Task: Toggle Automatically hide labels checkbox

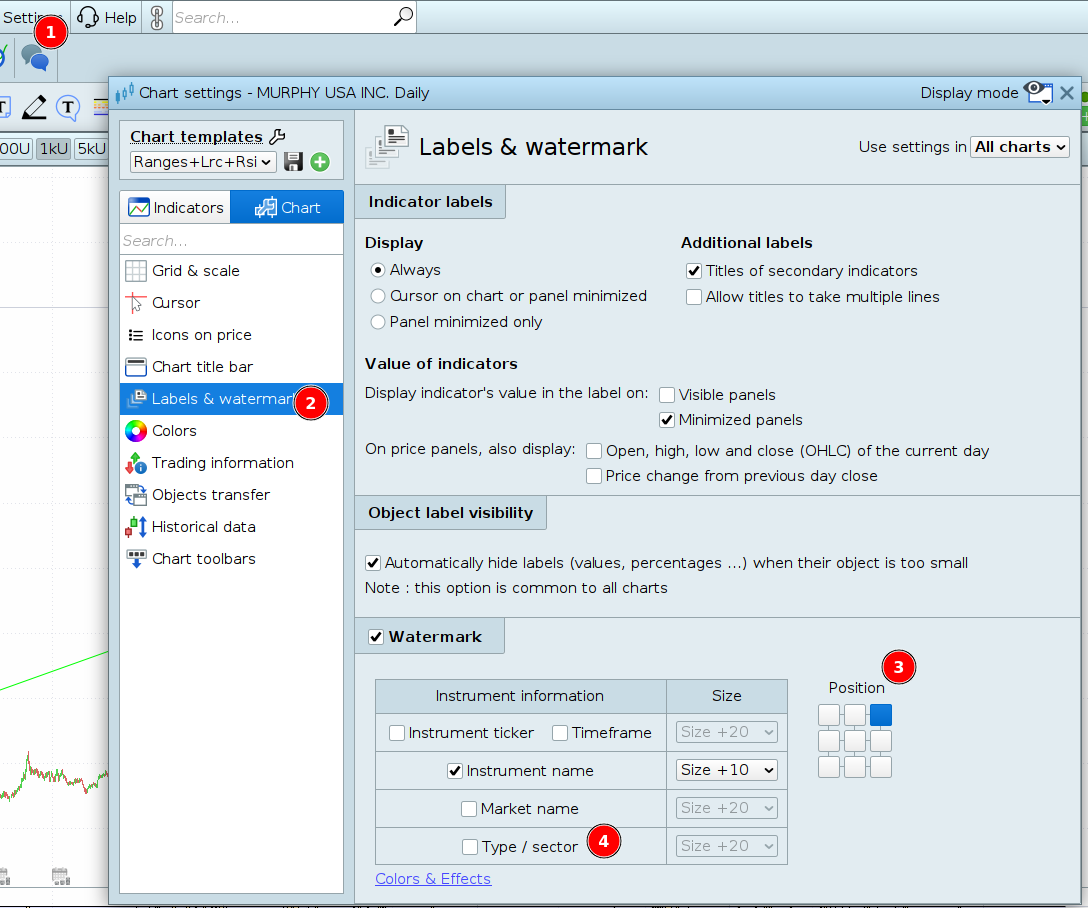Action: [x=373, y=563]
